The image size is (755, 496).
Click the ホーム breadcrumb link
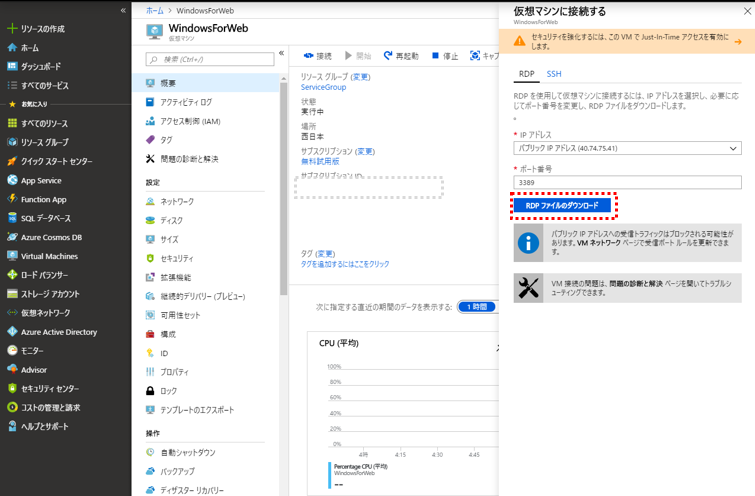[155, 10]
